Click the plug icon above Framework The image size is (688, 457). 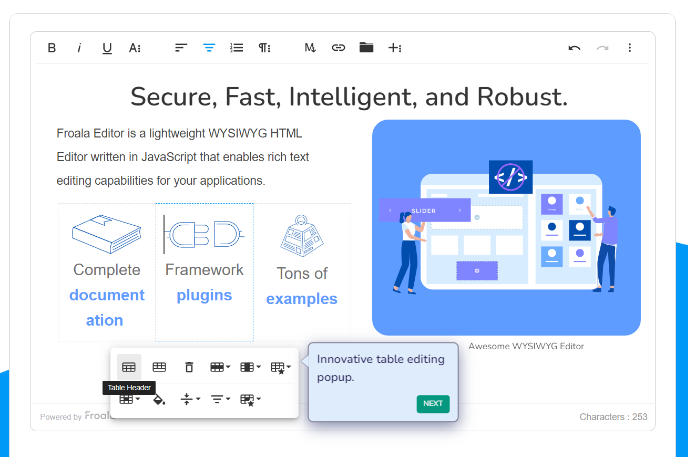point(204,234)
